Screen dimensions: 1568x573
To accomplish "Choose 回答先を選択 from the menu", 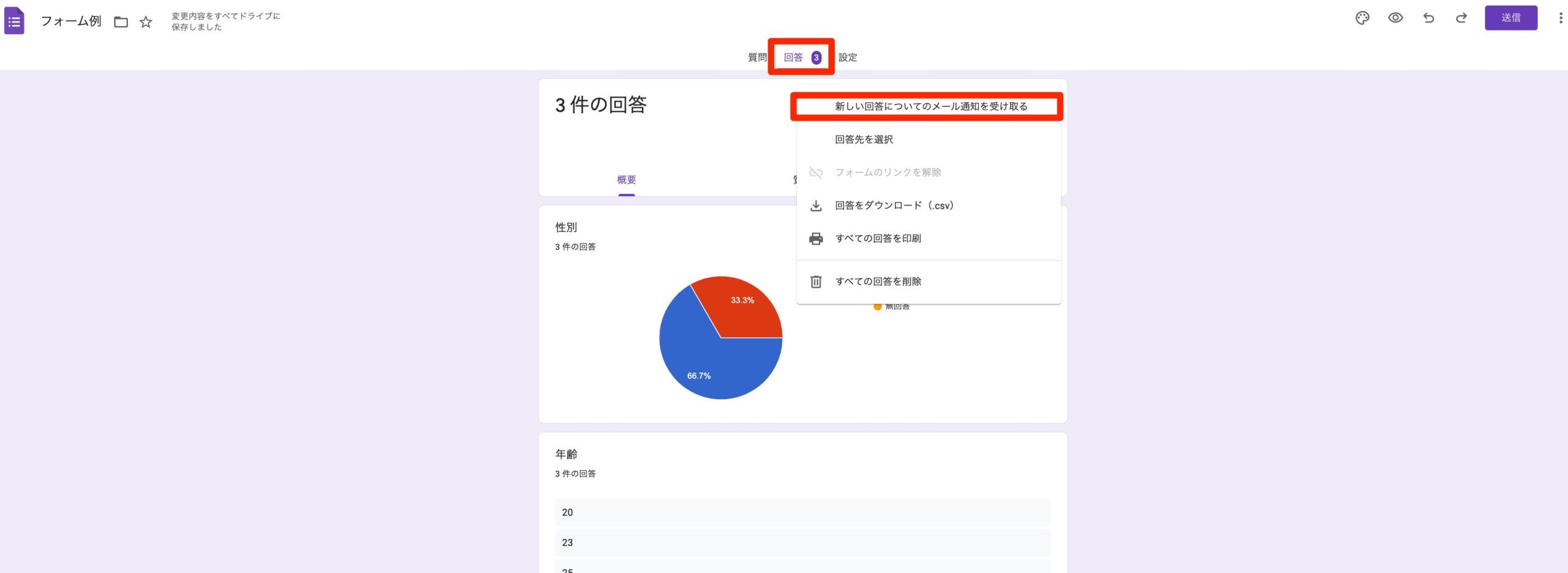I will (x=864, y=139).
